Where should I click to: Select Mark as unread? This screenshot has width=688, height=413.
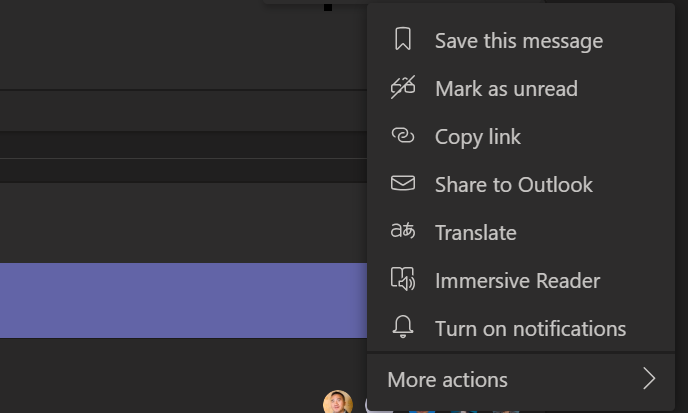521,89
